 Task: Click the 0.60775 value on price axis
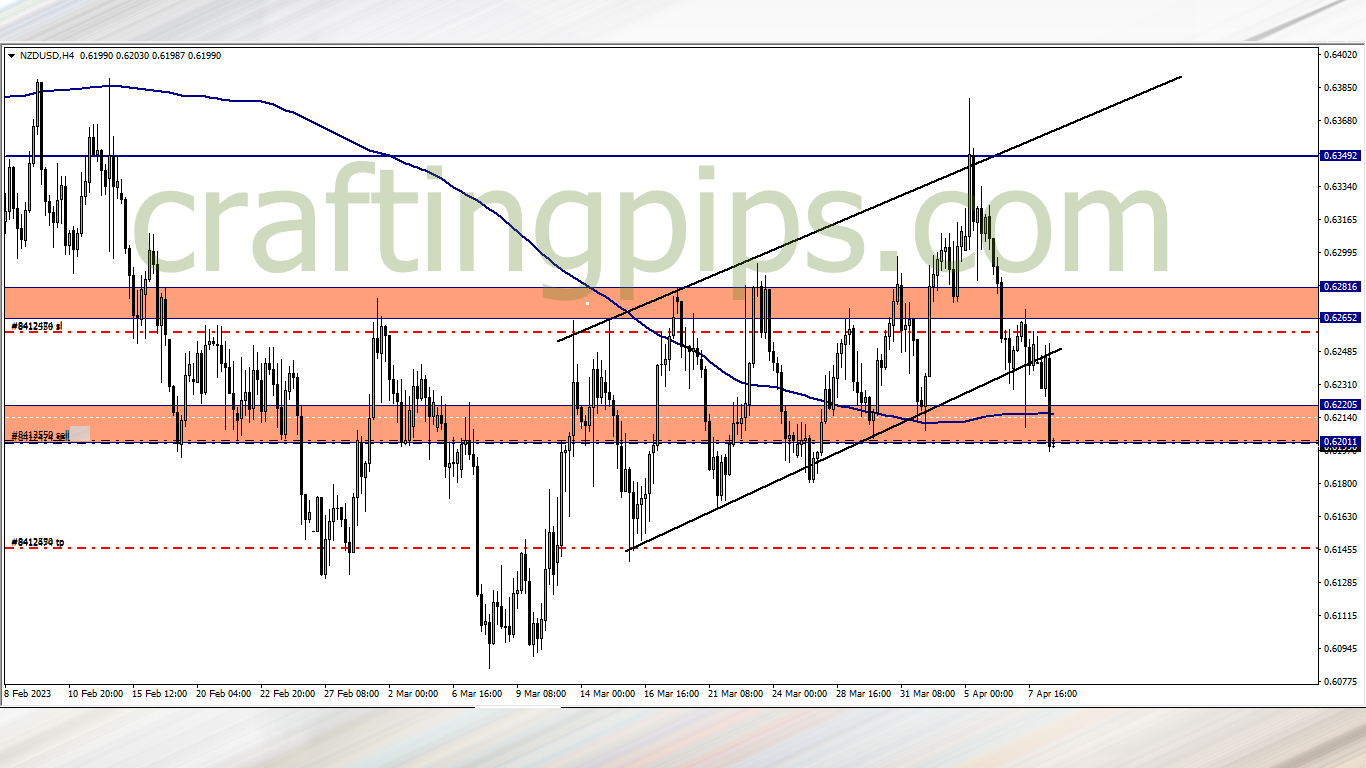coord(1340,682)
